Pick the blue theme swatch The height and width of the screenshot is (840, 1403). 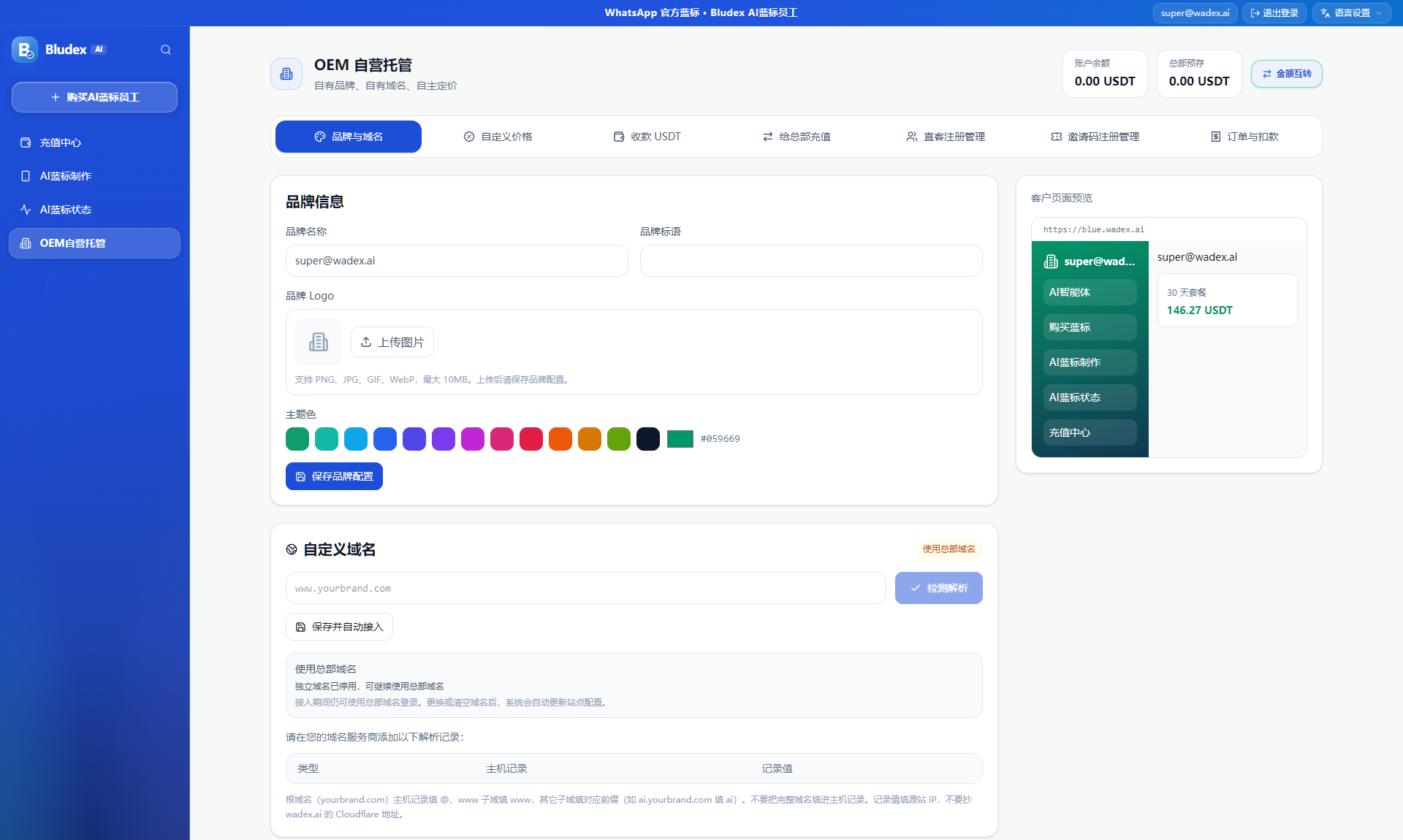(x=385, y=439)
